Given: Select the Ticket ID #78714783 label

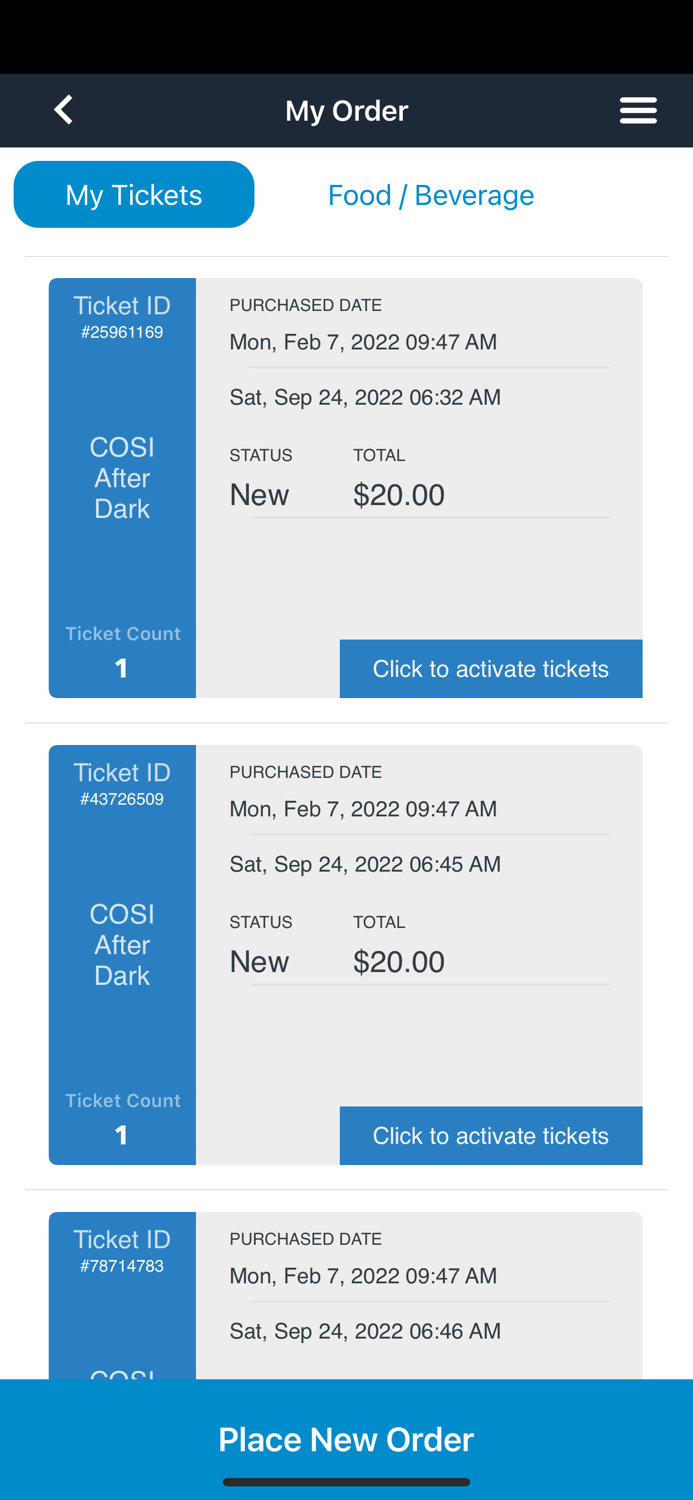Looking at the screenshot, I should tap(122, 1251).
